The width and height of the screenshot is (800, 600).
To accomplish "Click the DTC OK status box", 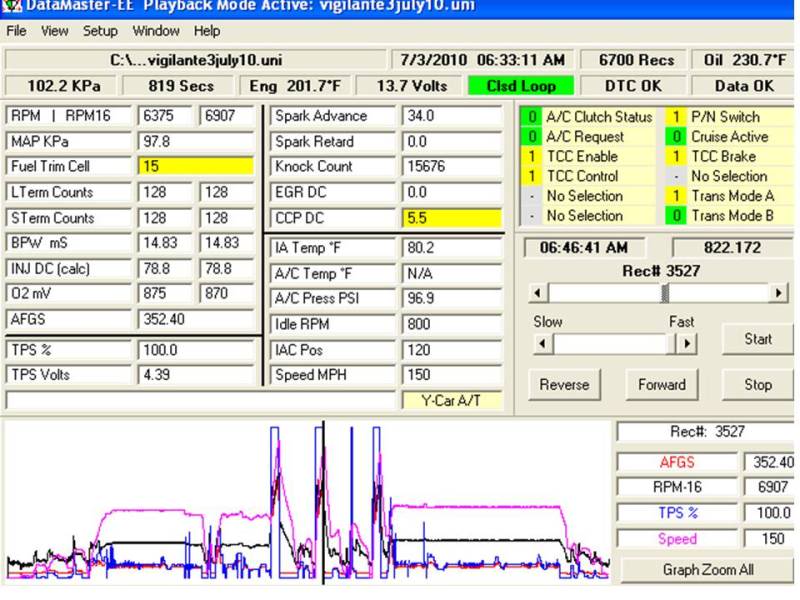I will 633,86.
